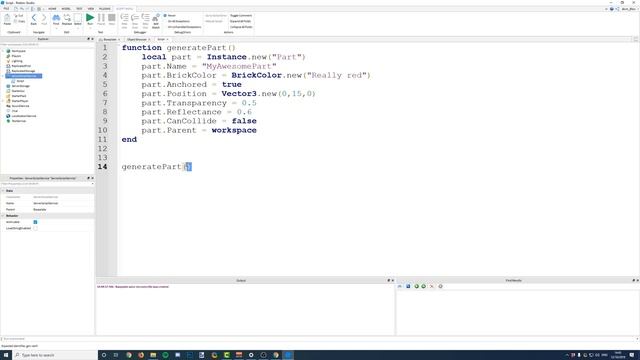This screenshot has width=640, height=360.
Task: Click the Cut button in Clipboard group
Action: click(x=19, y=16)
